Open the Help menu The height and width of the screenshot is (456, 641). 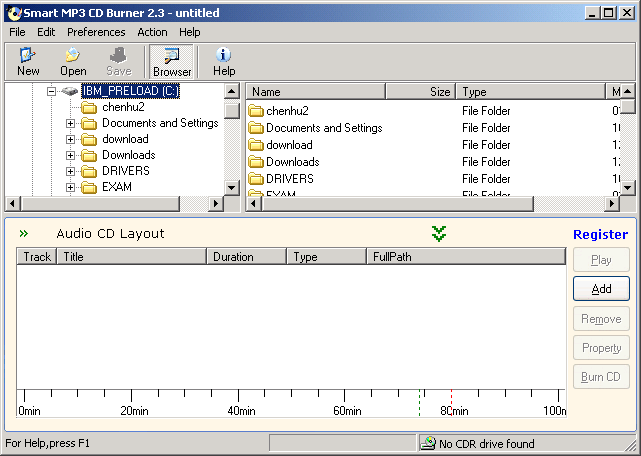click(x=189, y=32)
